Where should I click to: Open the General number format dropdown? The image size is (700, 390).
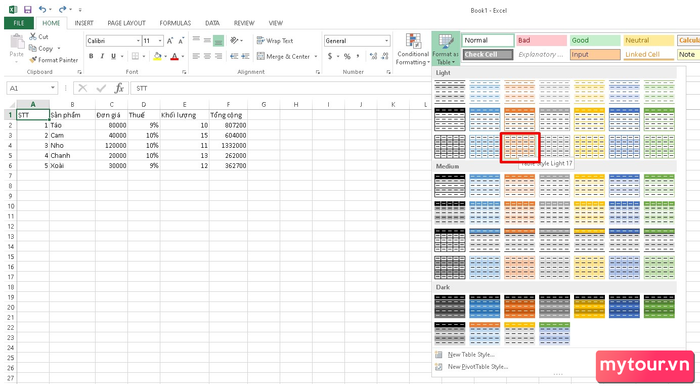click(387, 41)
